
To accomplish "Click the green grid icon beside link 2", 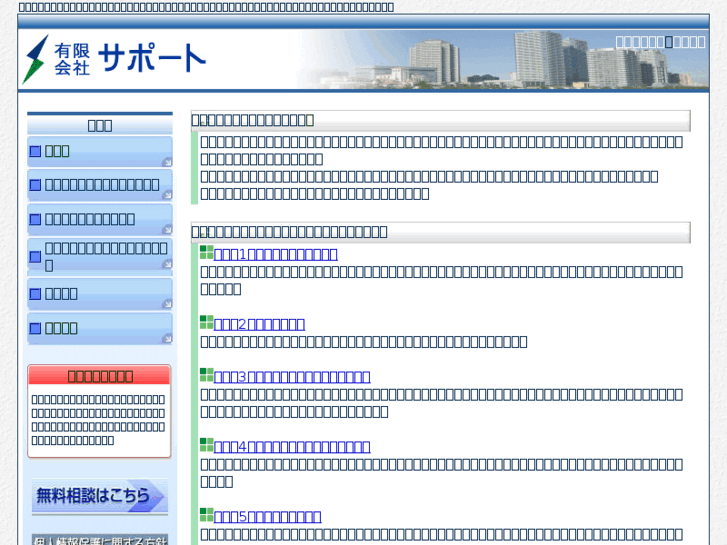I will point(206,322).
